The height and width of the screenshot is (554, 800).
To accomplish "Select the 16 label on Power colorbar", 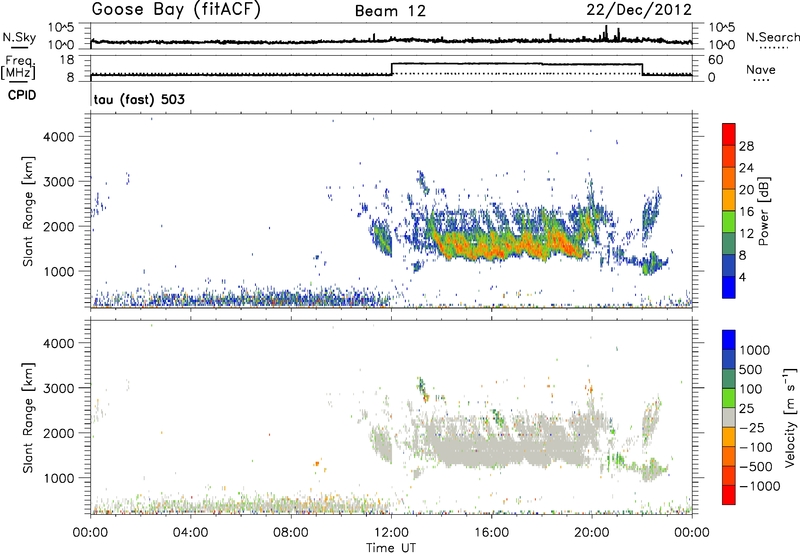I will [x=746, y=211].
